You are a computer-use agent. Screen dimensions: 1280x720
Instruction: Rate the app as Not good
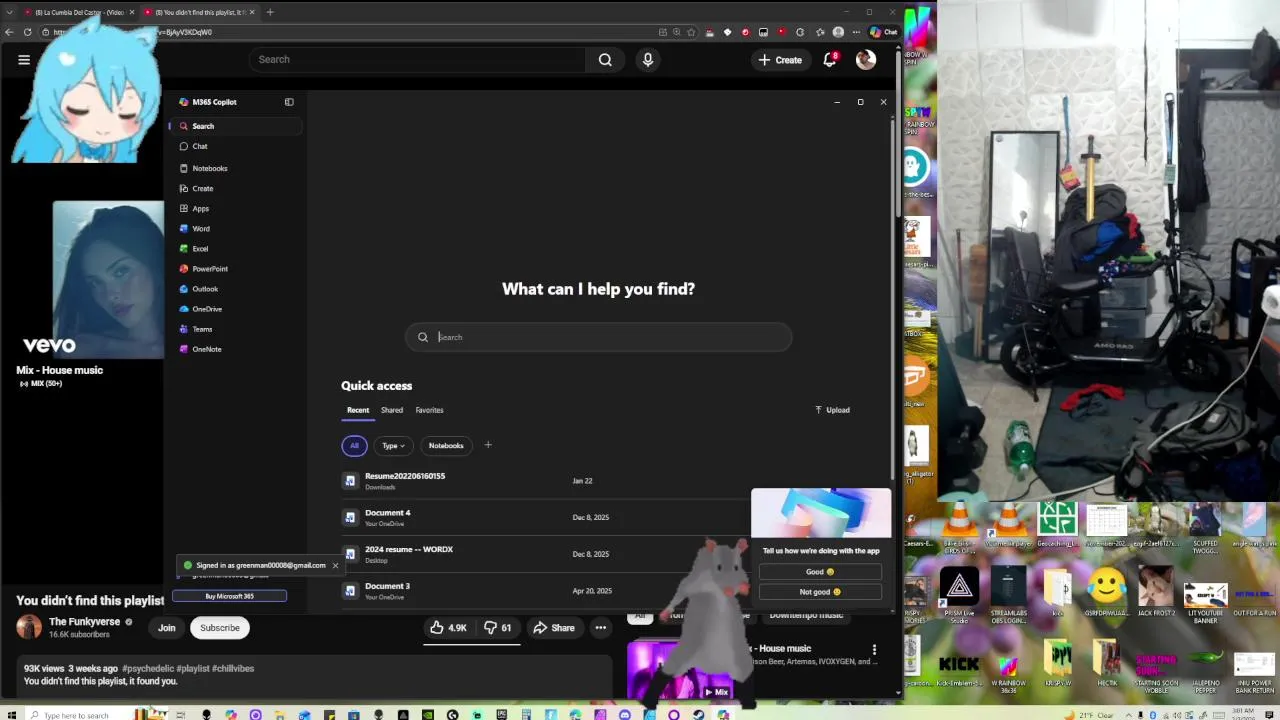tap(820, 592)
